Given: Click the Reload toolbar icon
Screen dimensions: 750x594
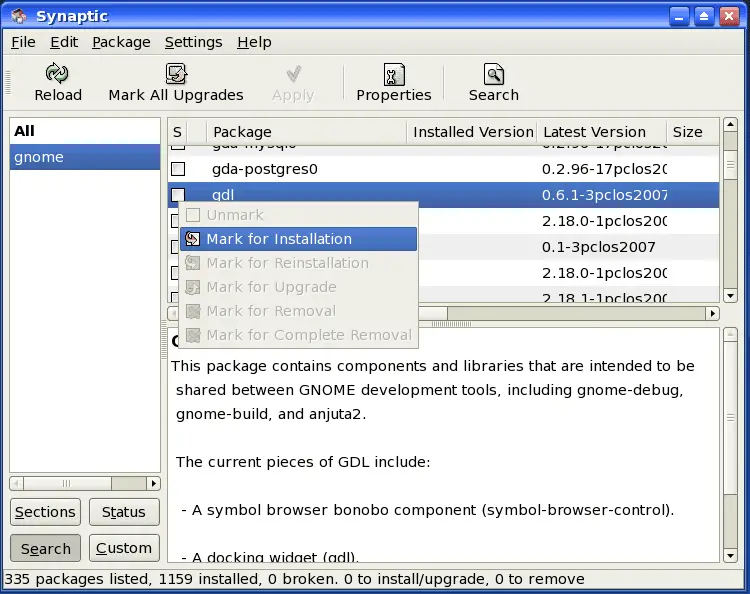Looking at the screenshot, I should [57, 73].
